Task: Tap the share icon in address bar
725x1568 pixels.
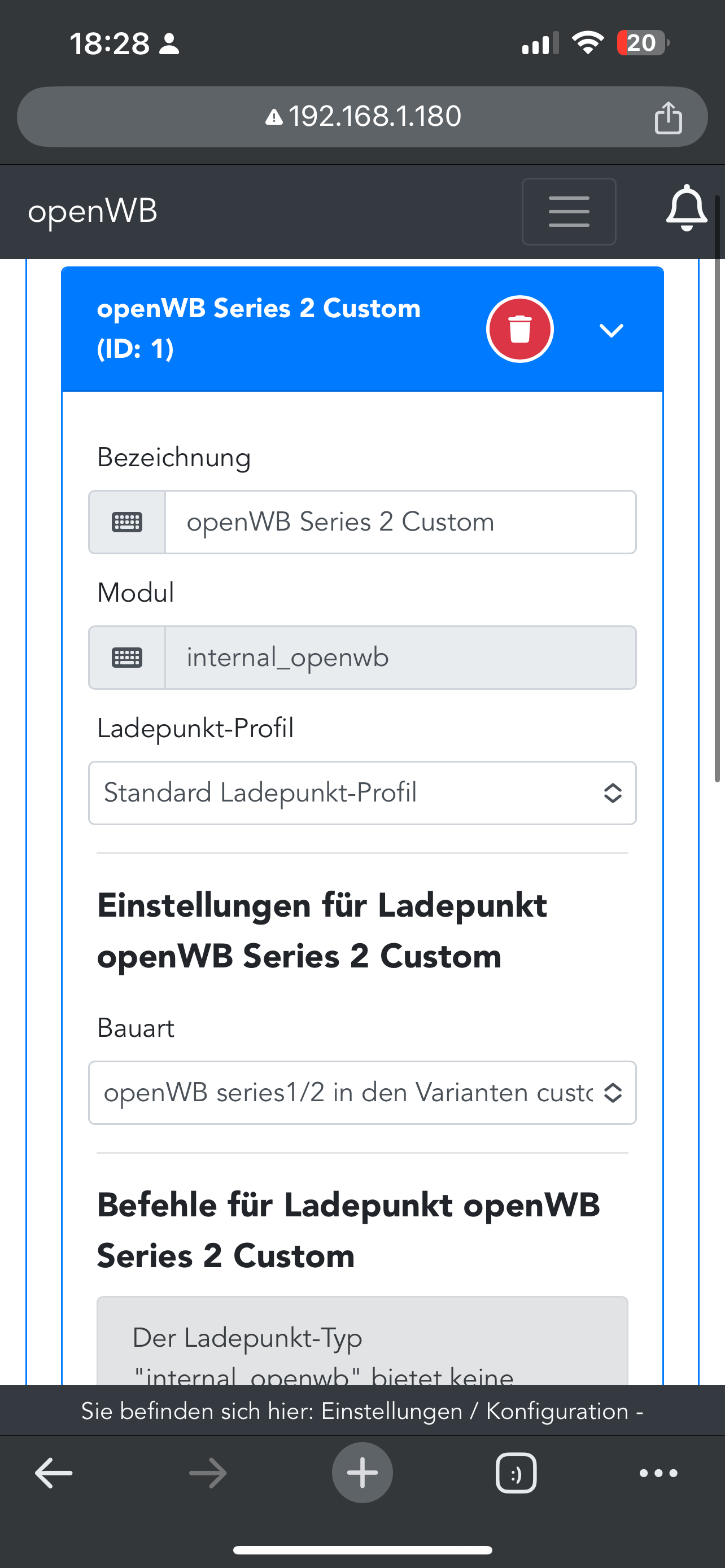Action: click(x=668, y=117)
